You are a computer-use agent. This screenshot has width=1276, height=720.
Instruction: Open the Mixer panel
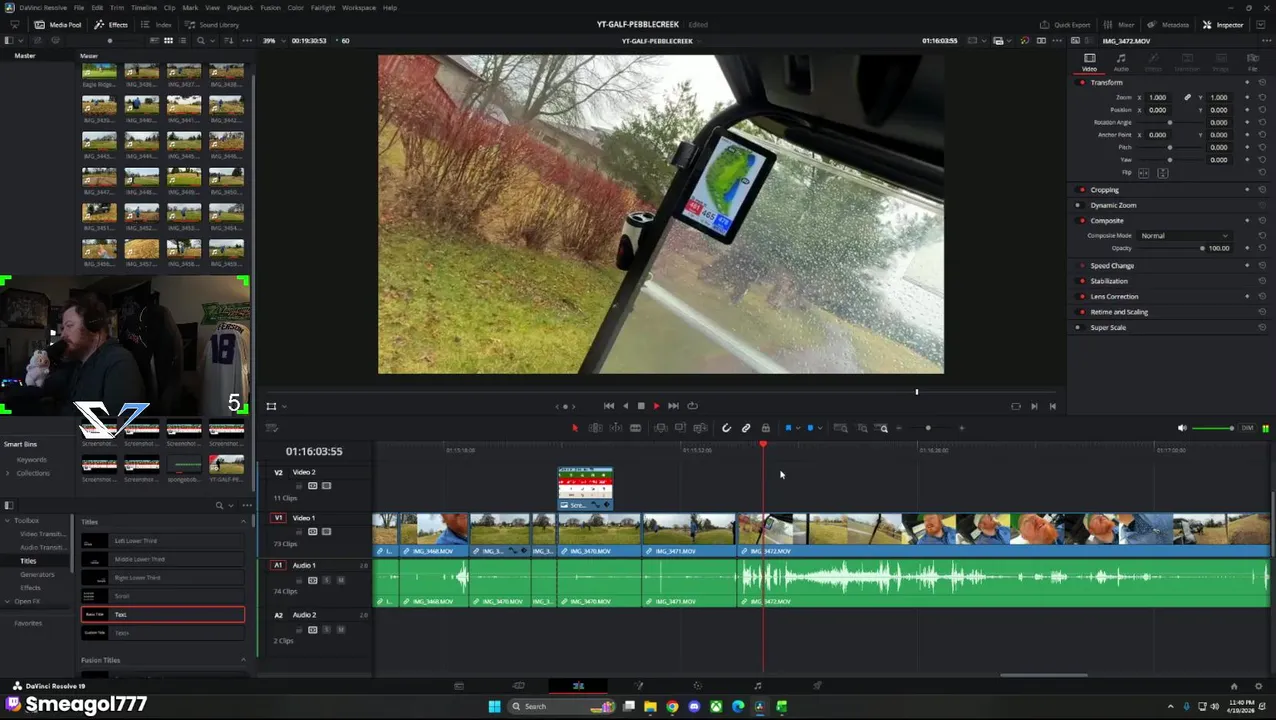coord(1120,24)
